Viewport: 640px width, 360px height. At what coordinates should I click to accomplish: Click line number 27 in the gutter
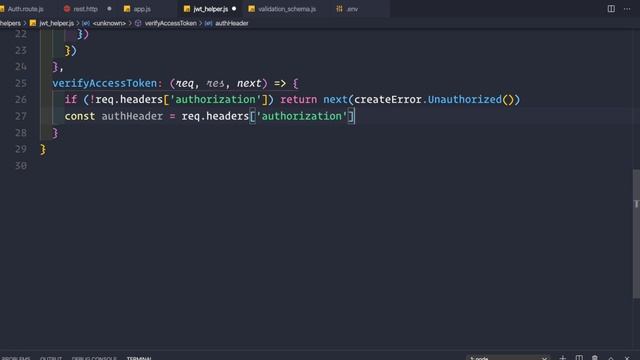coord(21,116)
